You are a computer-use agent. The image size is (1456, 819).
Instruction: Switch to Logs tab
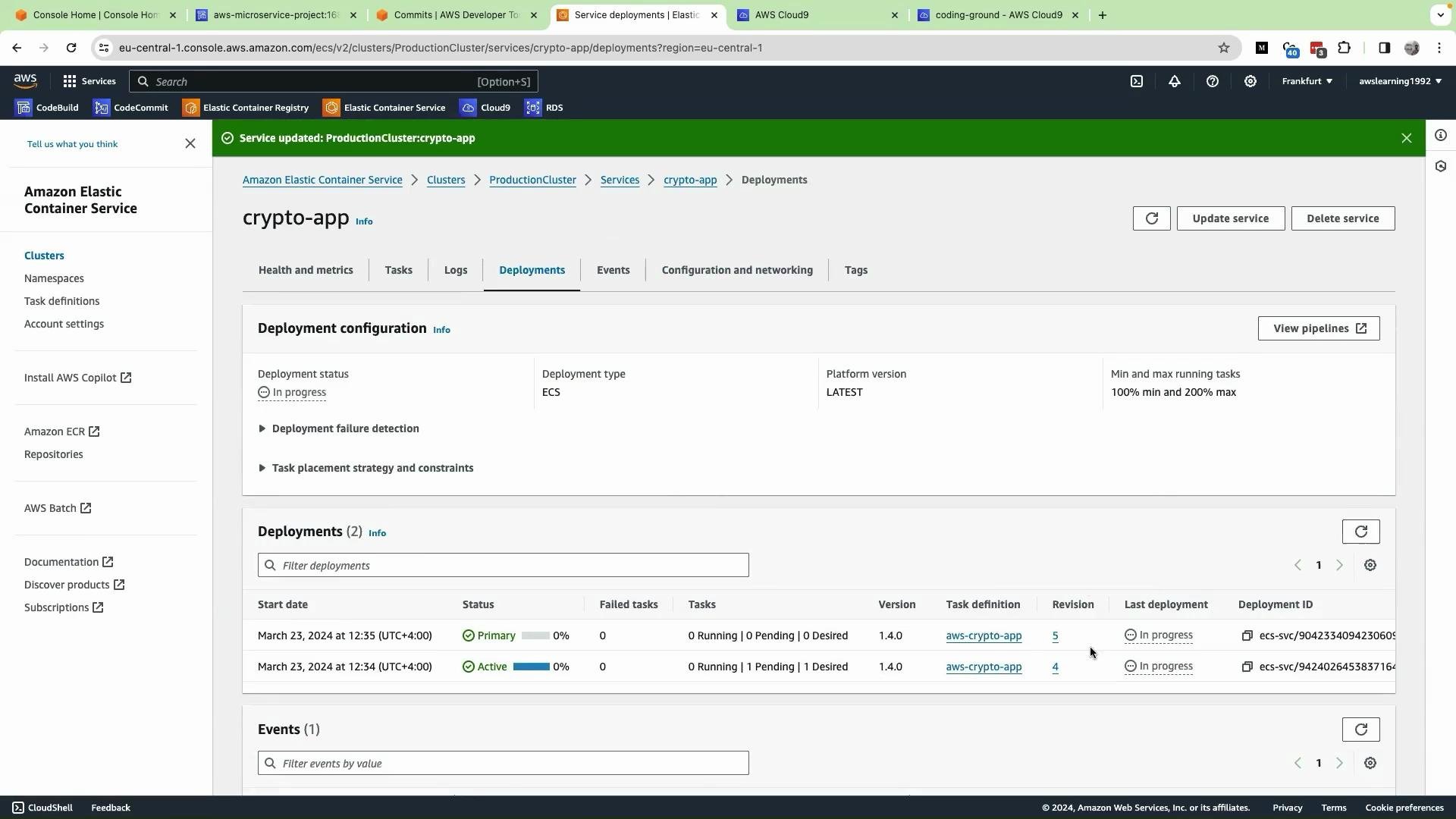[x=455, y=270]
